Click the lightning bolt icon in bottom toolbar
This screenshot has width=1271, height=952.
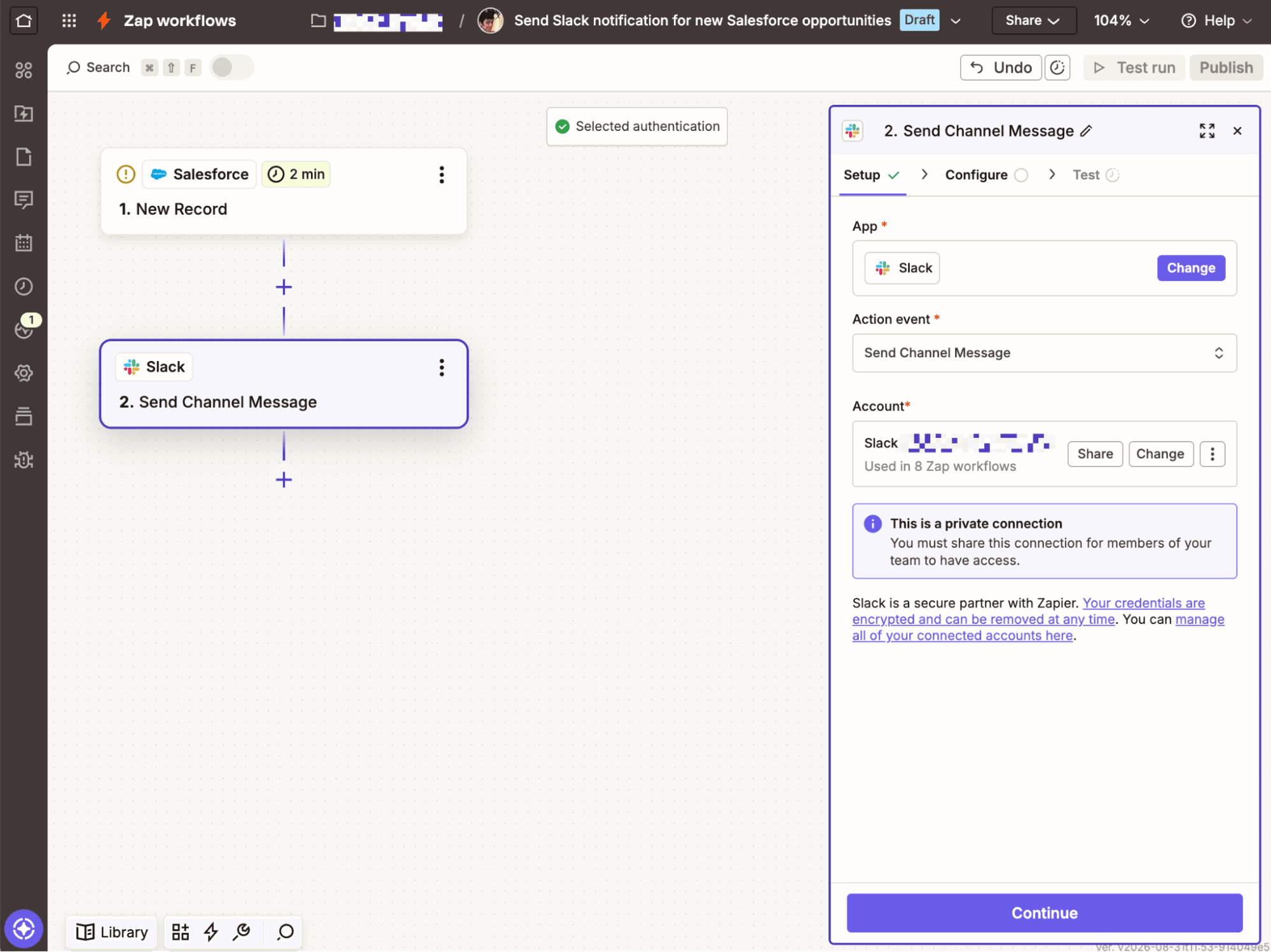[211, 932]
